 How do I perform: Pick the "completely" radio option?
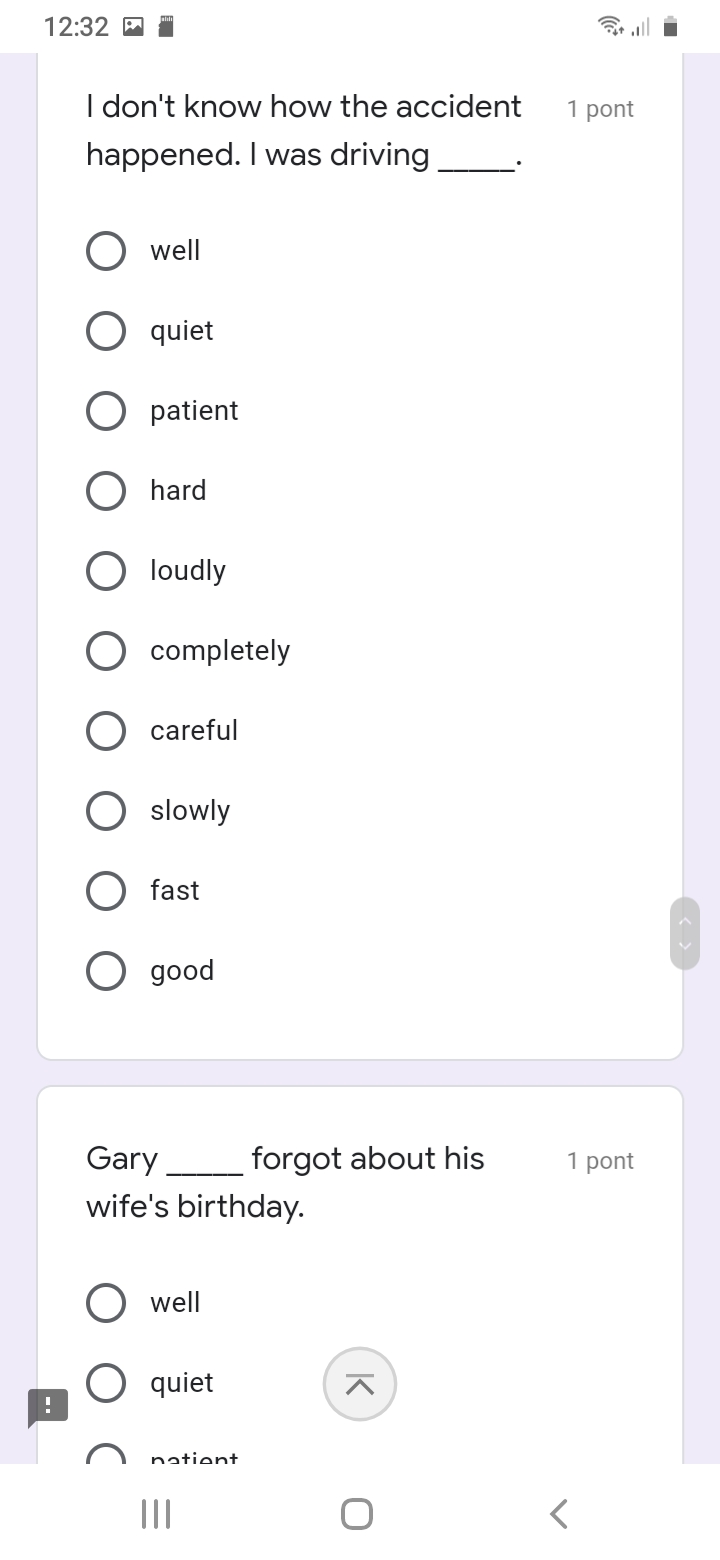click(x=106, y=651)
